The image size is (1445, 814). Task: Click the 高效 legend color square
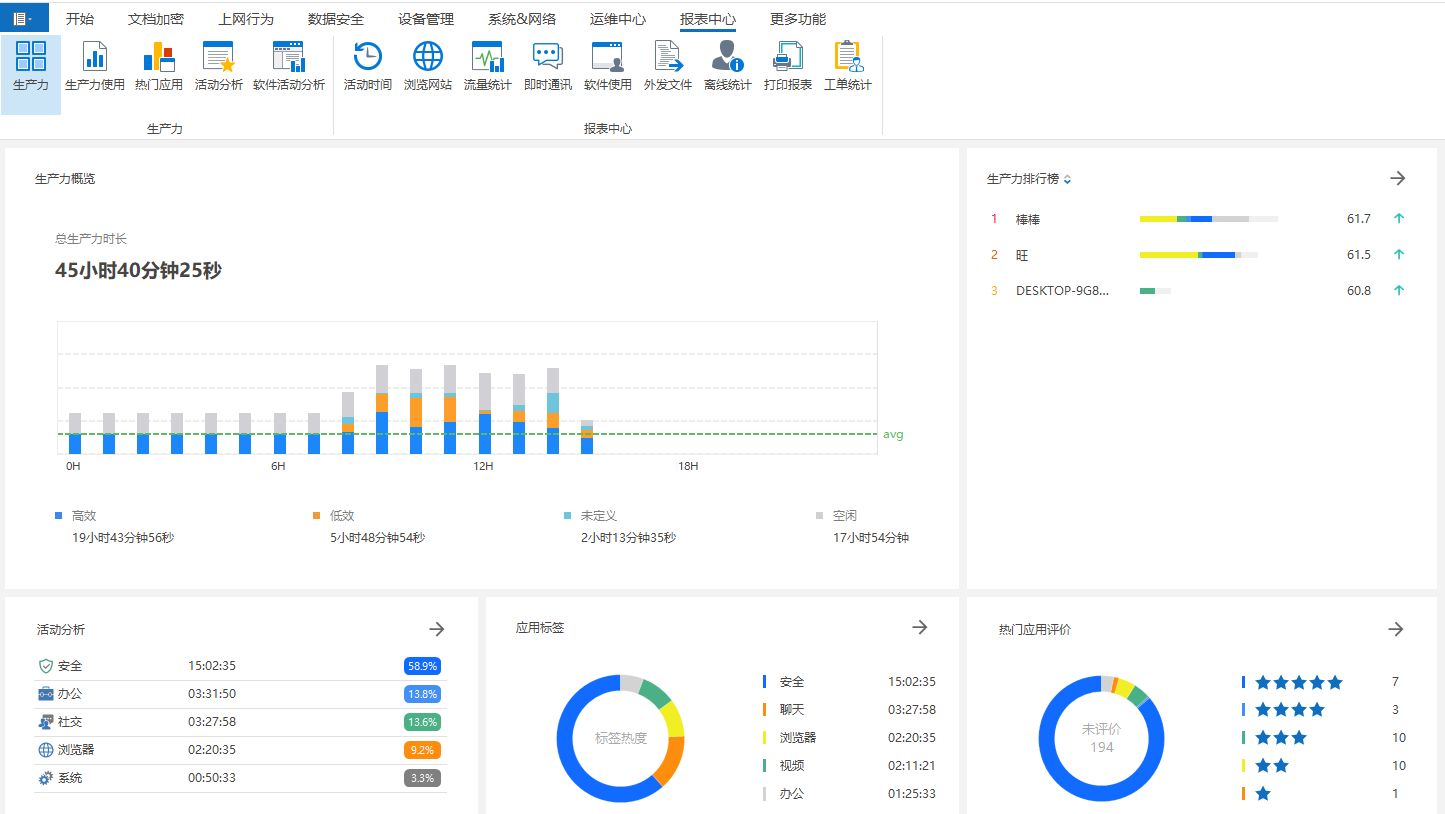point(59,516)
